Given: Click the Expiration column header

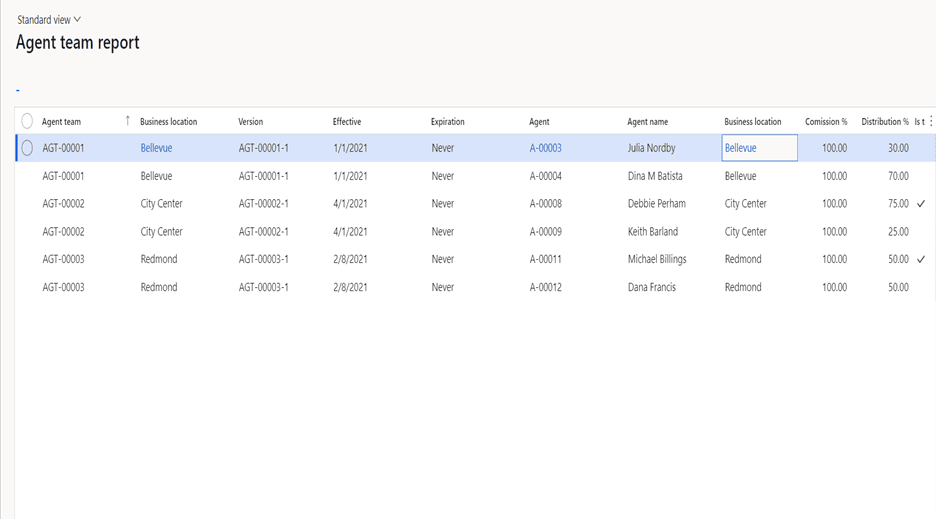Looking at the screenshot, I should tap(448, 121).
